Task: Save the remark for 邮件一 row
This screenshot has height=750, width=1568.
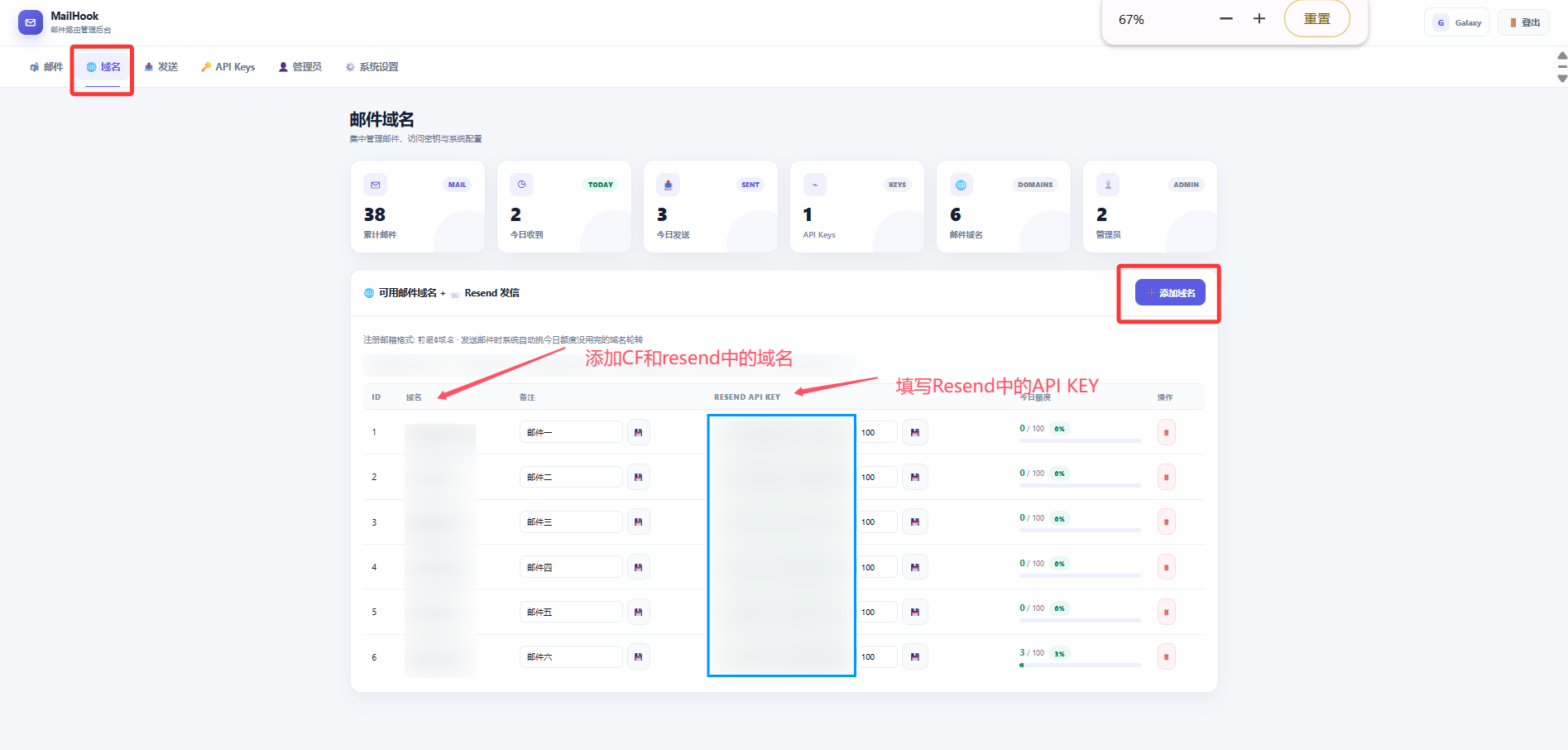Action: click(x=638, y=432)
